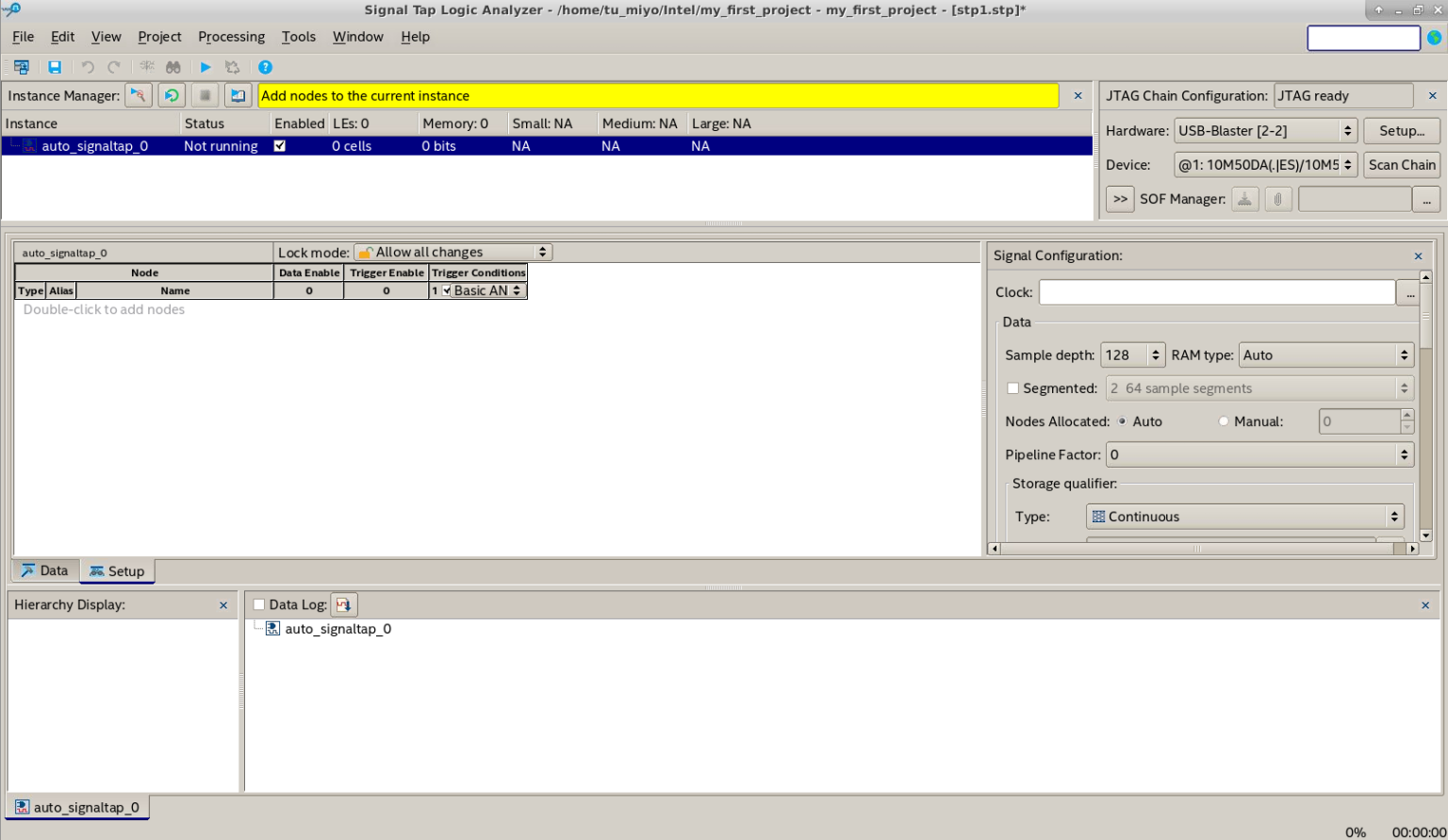
Task: Select Manual nodes allocated radio button
Action: (x=1224, y=421)
